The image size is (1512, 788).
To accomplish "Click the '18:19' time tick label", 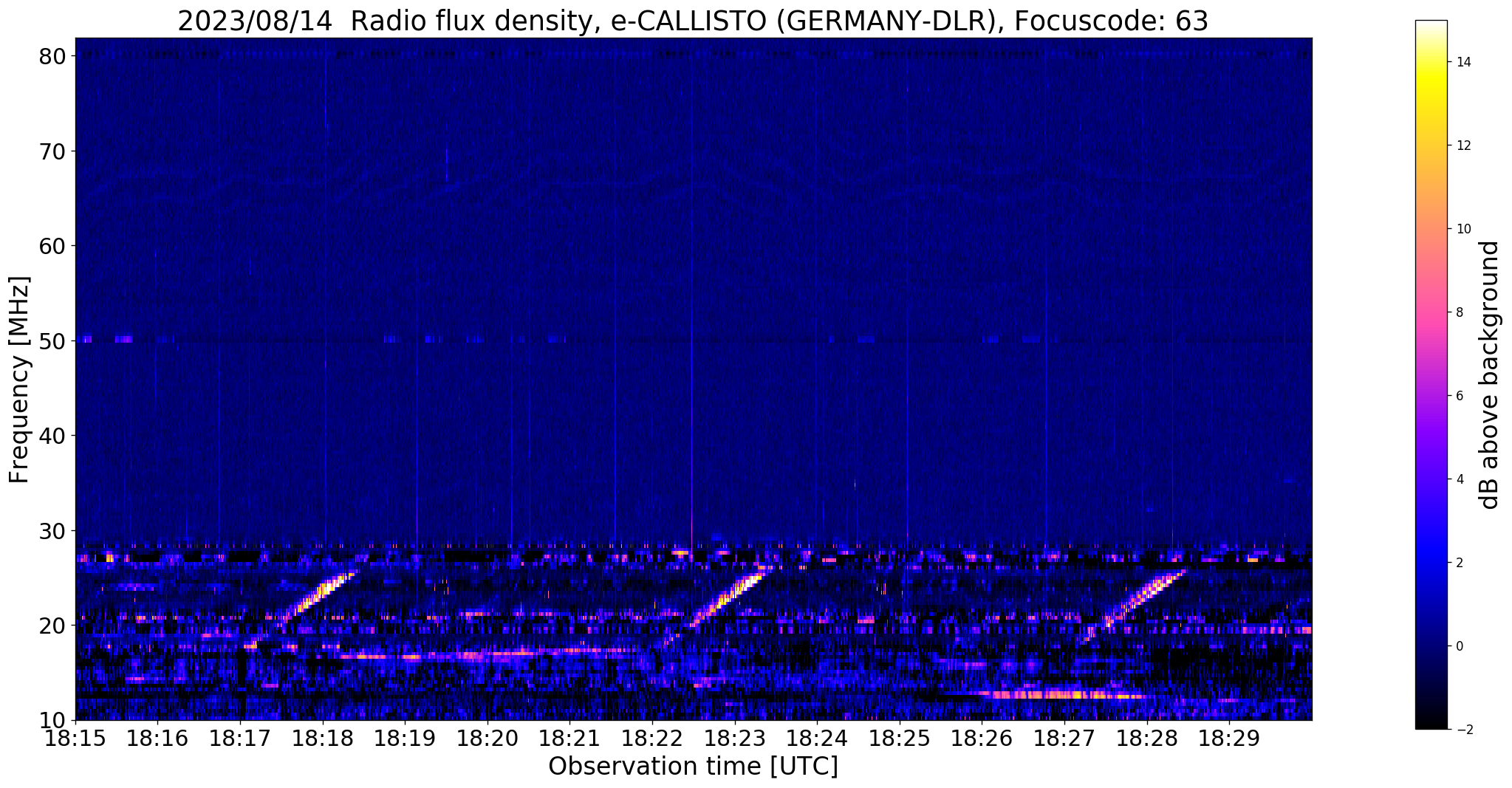I will pos(405,738).
